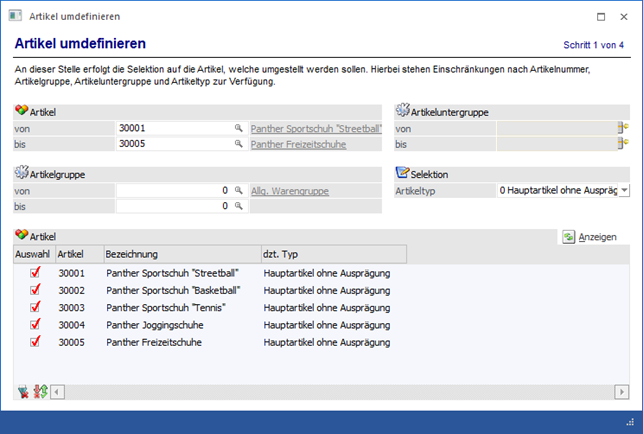Screen dimensions: 643x434
Task: Click the Artikel von input field
Action: coord(174,129)
